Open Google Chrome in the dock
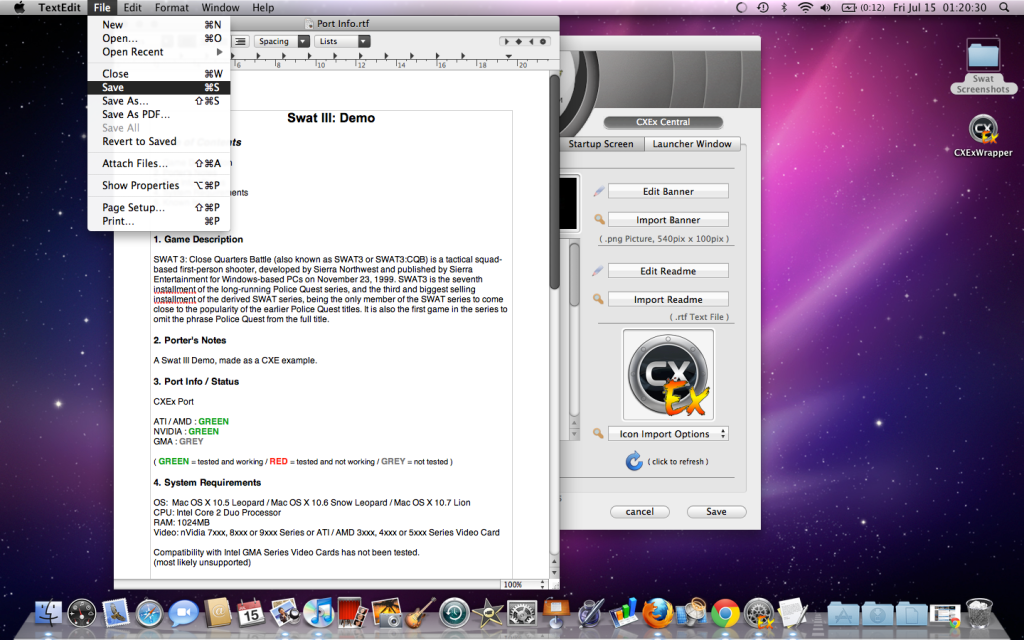Image resolution: width=1024 pixels, height=640 pixels. (x=725, y=613)
